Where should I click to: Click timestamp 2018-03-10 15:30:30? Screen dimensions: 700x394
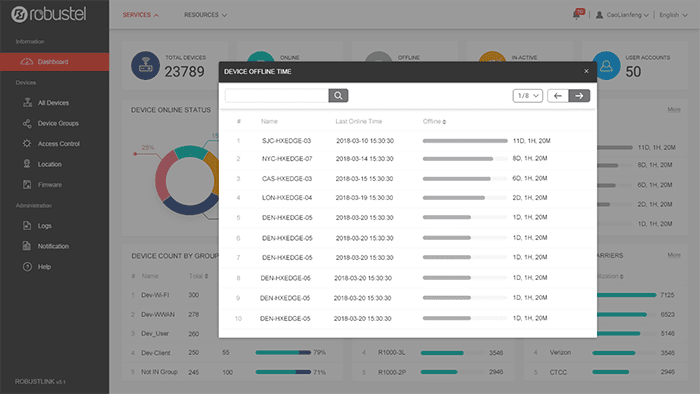pos(365,141)
